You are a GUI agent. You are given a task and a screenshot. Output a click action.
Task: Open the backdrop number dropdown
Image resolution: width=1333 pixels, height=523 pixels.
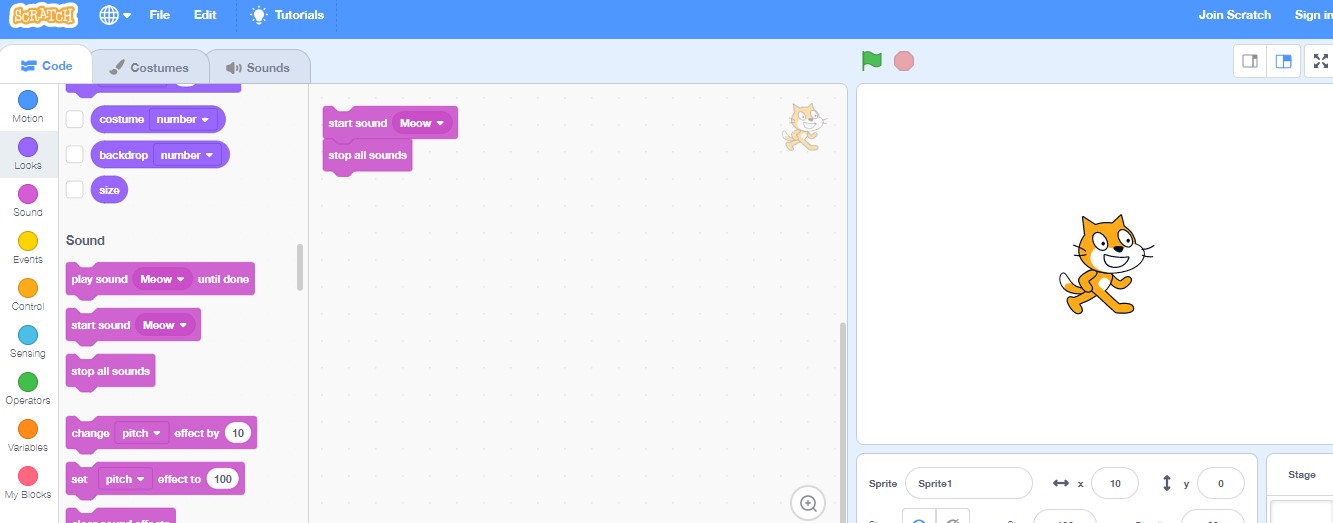[x=188, y=155]
